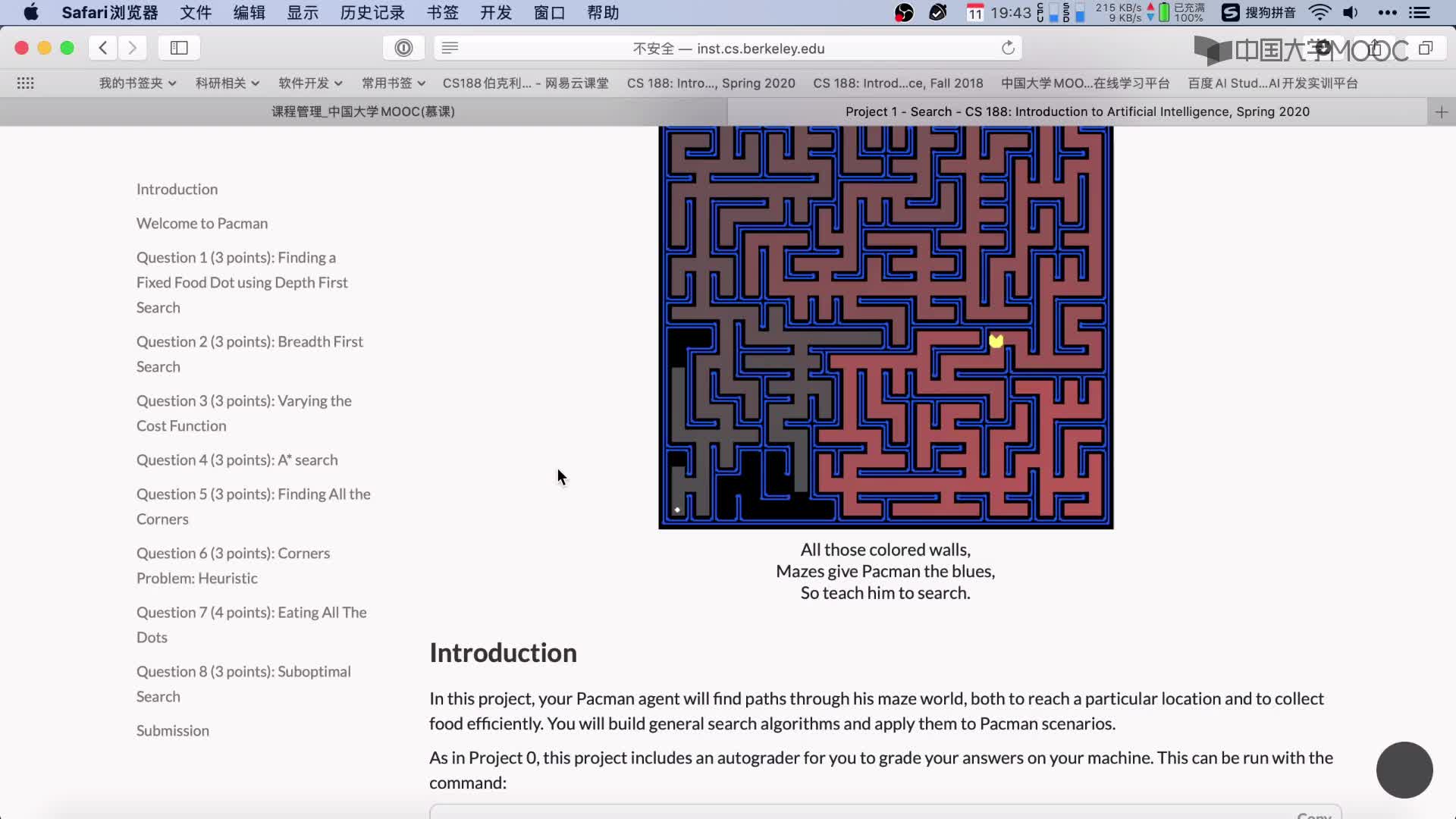Jump to Welcome to Pacman section
1456x819 pixels.
[x=202, y=223]
